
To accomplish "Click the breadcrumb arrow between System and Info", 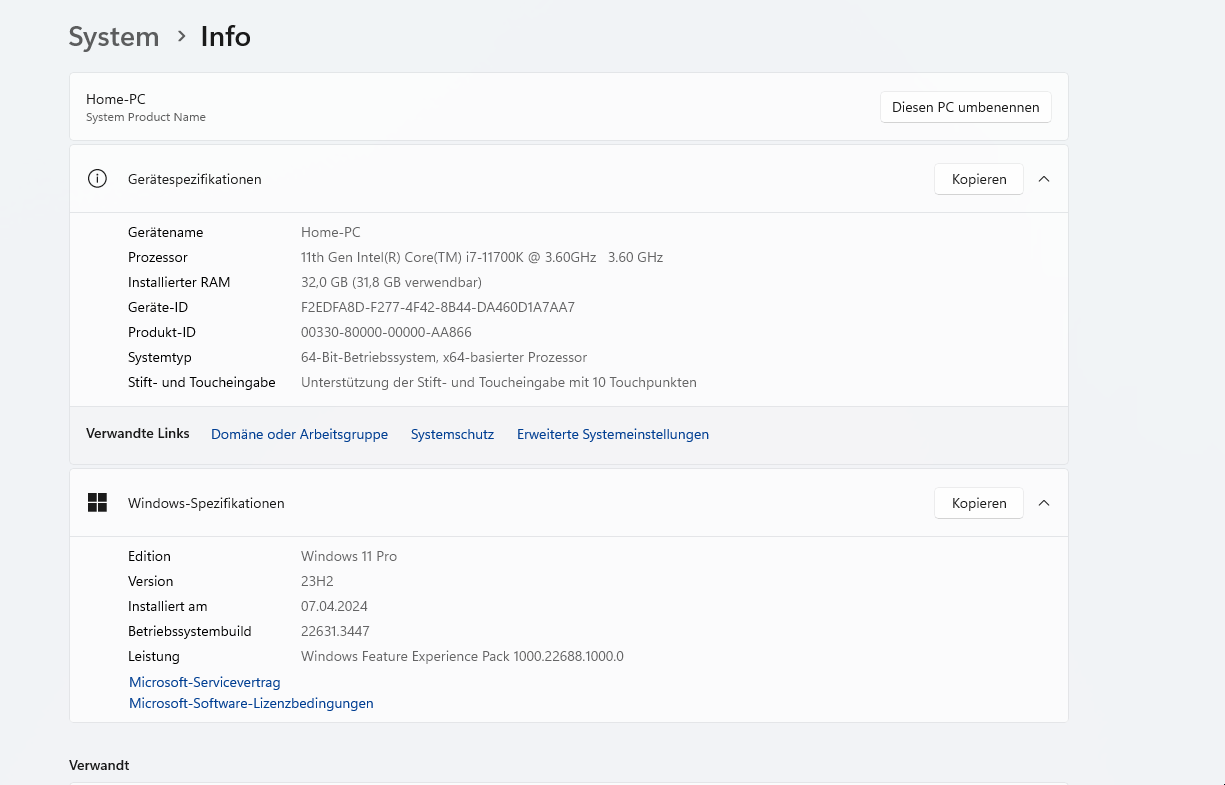I will coord(181,36).
